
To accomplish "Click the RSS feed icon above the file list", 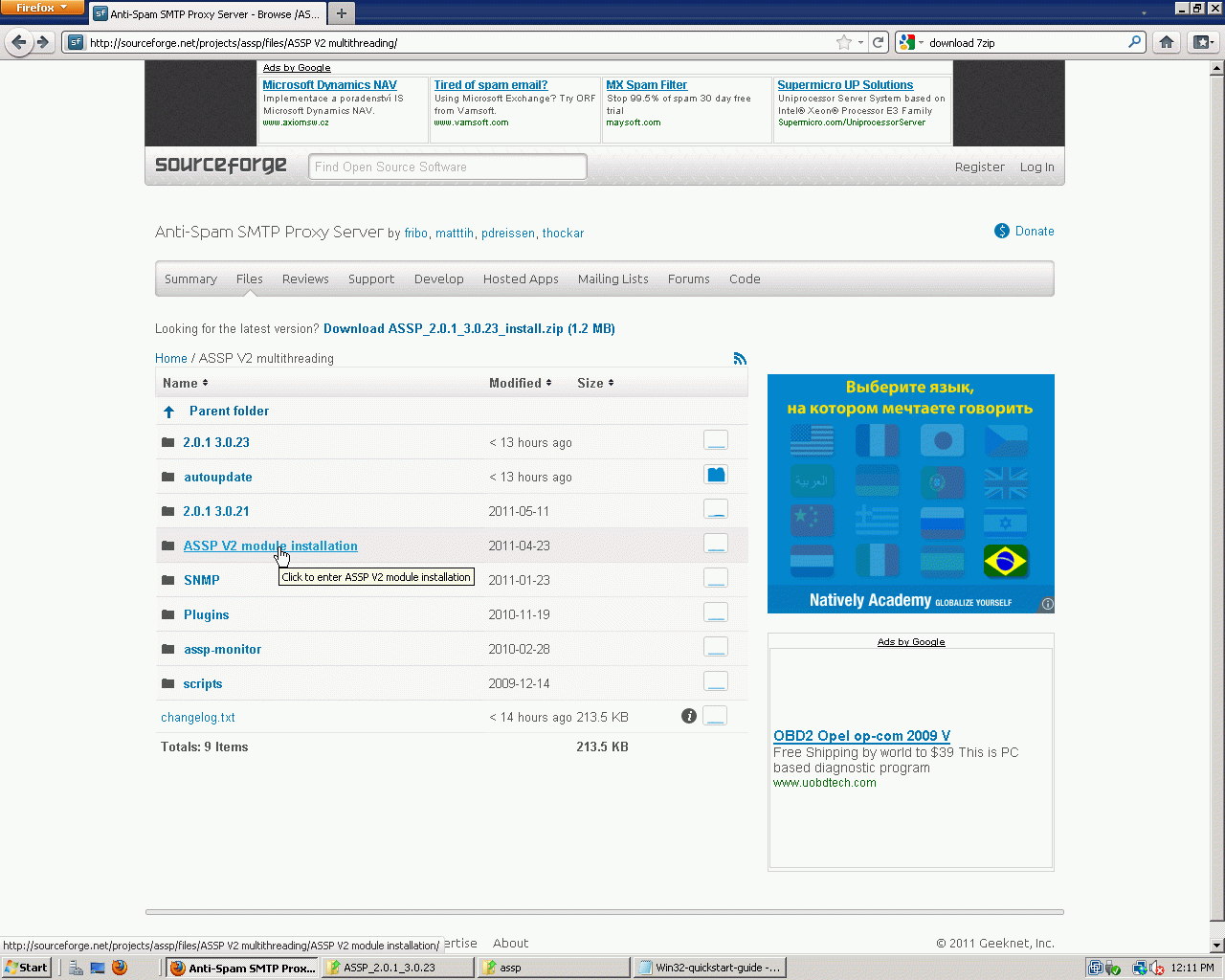I will pos(740,358).
